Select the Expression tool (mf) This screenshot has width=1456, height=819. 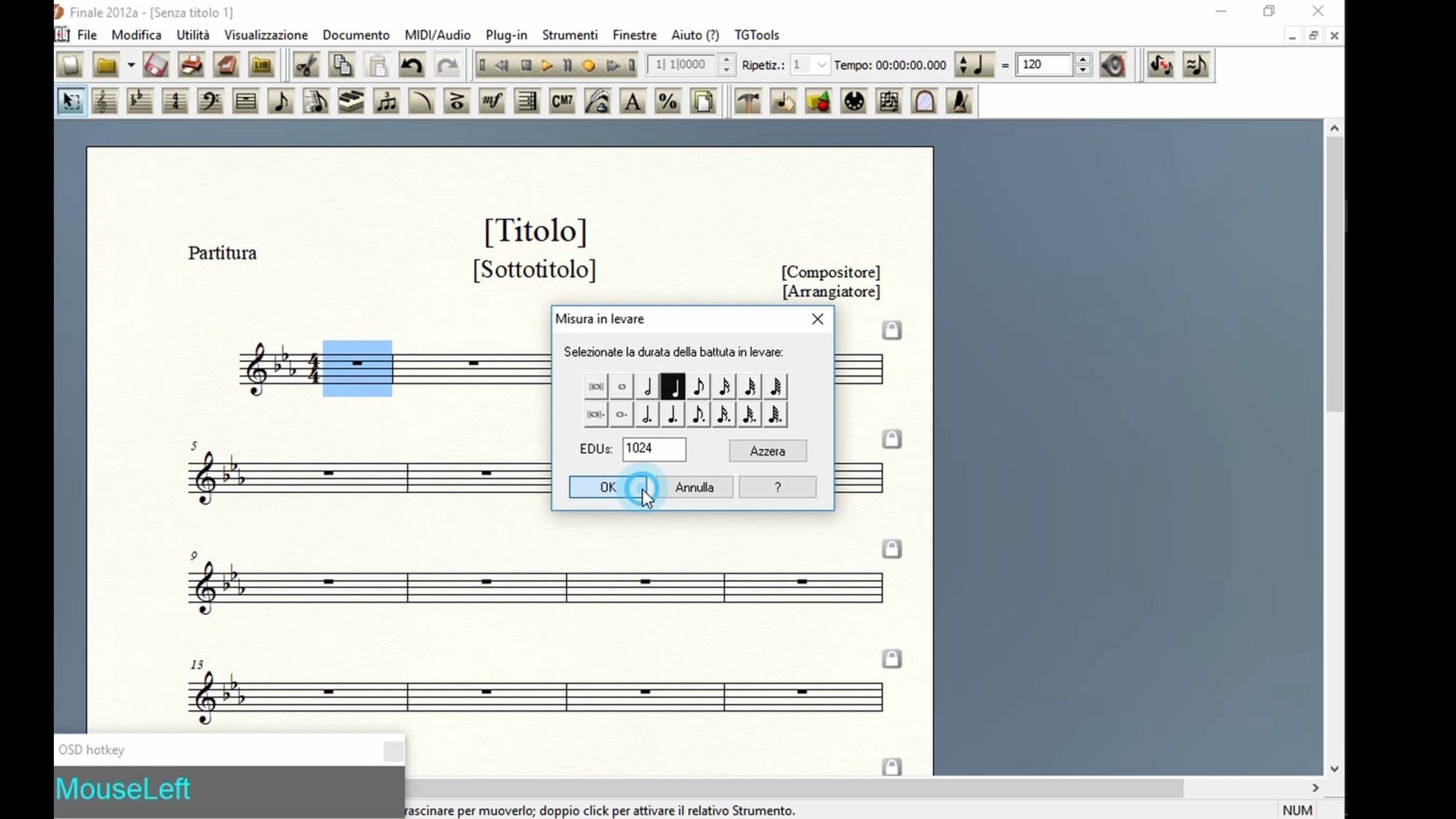coord(491,101)
